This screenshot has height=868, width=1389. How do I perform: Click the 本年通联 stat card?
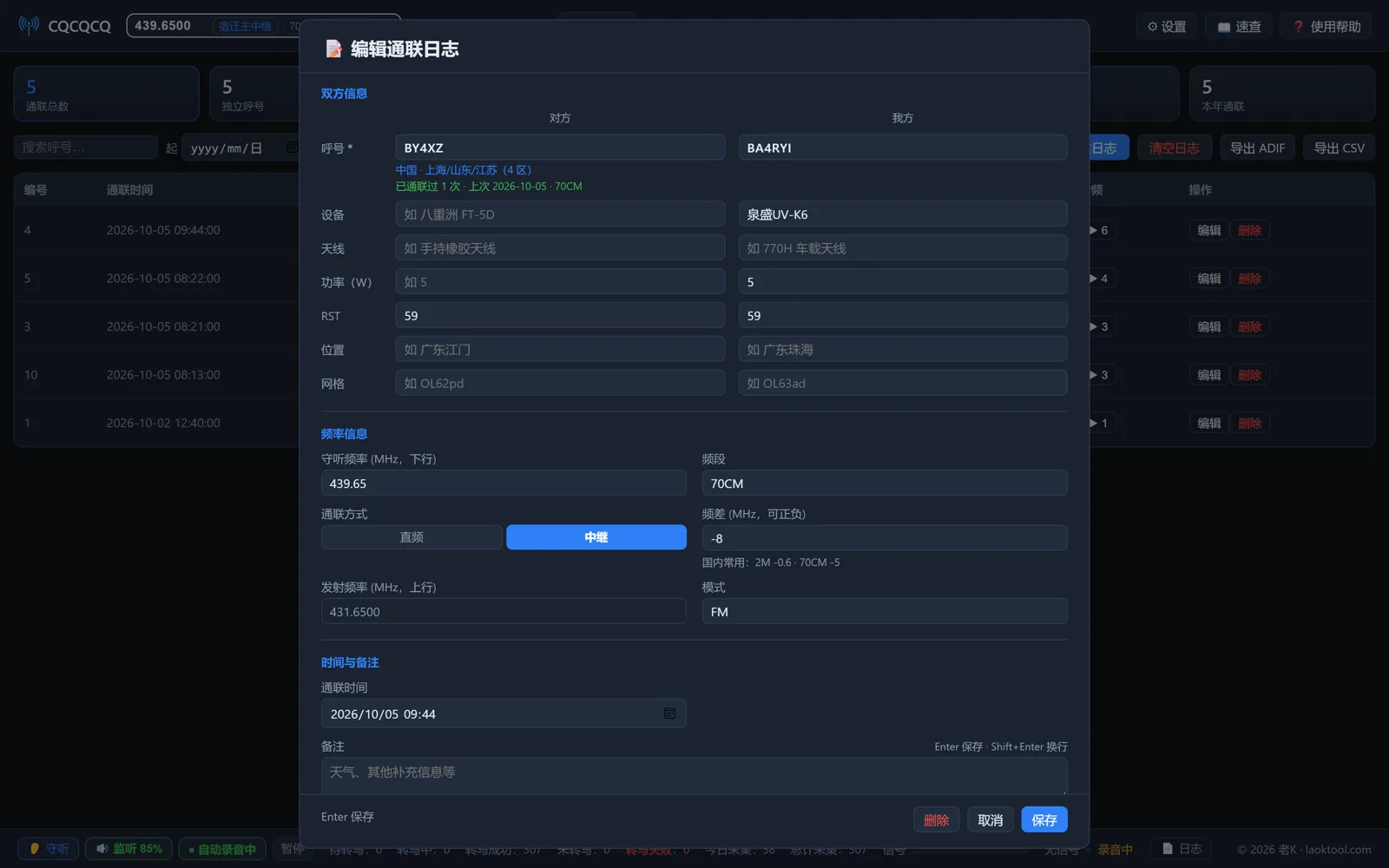pos(1281,94)
